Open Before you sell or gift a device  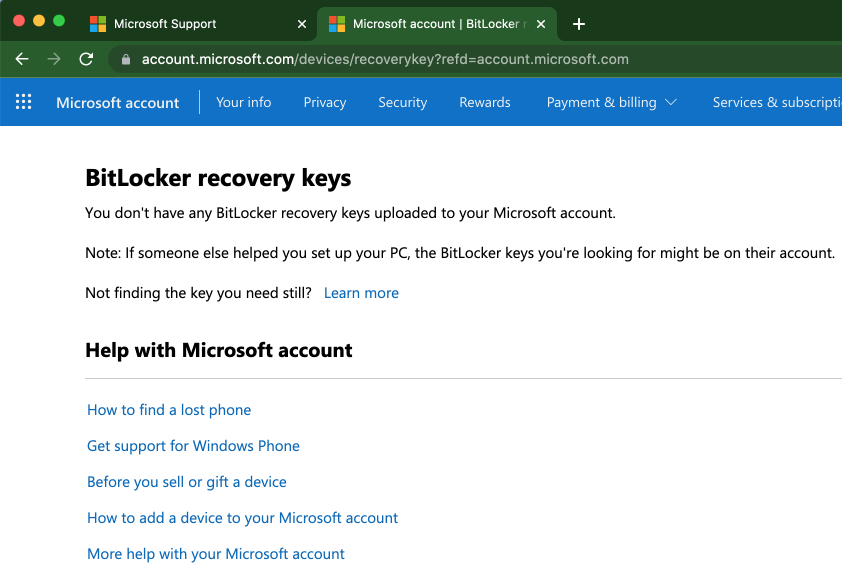(186, 481)
